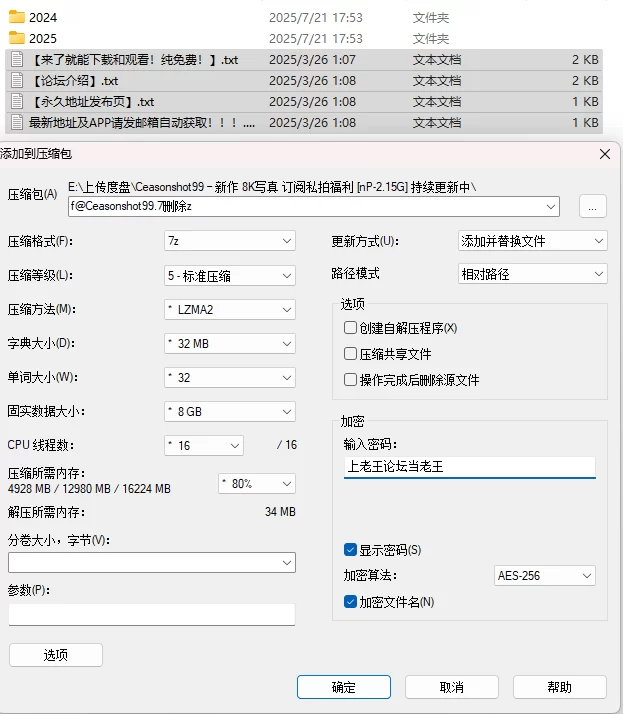Image resolution: width=623 pixels, height=714 pixels.
Task: Click text file icon for 【永久地址发布页】.txt
Action: pyautogui.click(x=17, y=102)
